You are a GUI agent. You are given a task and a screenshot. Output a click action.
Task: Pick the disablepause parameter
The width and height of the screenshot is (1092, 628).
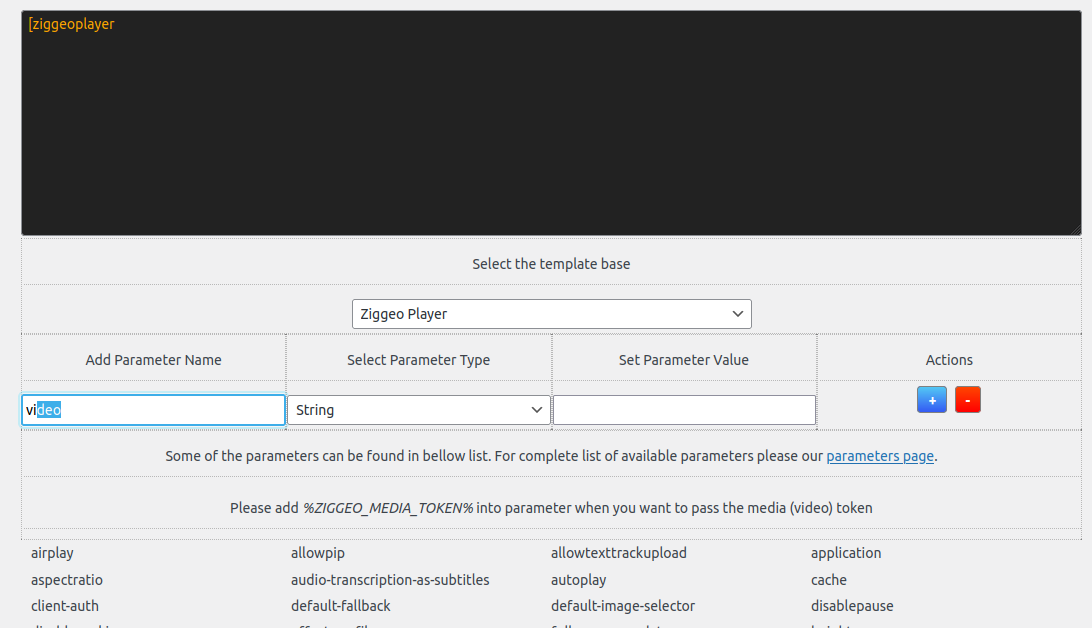(852, 606)
